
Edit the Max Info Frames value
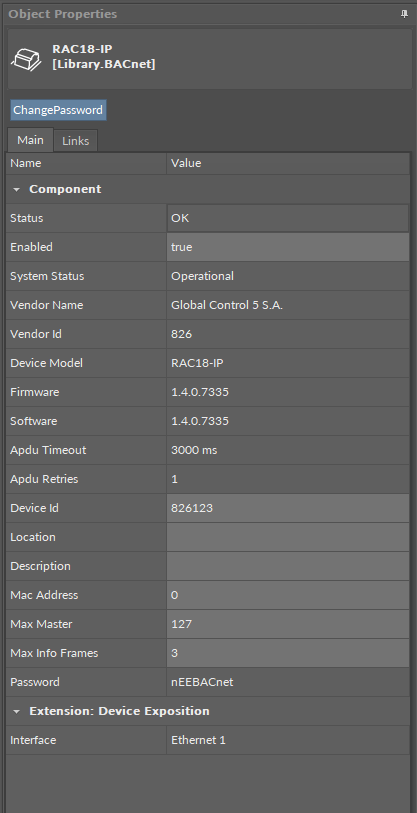(x=288, y=653)
